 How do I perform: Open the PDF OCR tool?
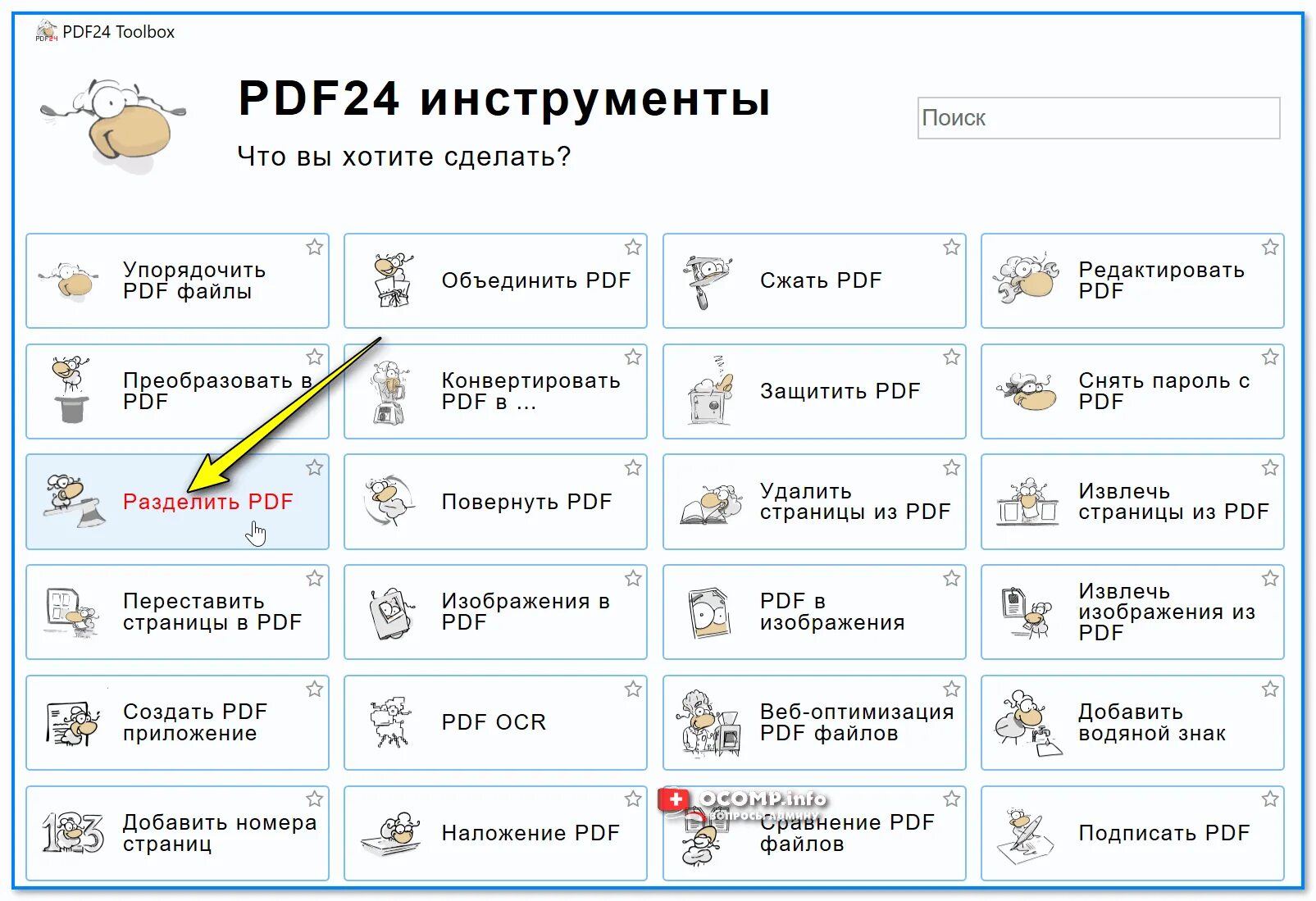click(495, 722)
